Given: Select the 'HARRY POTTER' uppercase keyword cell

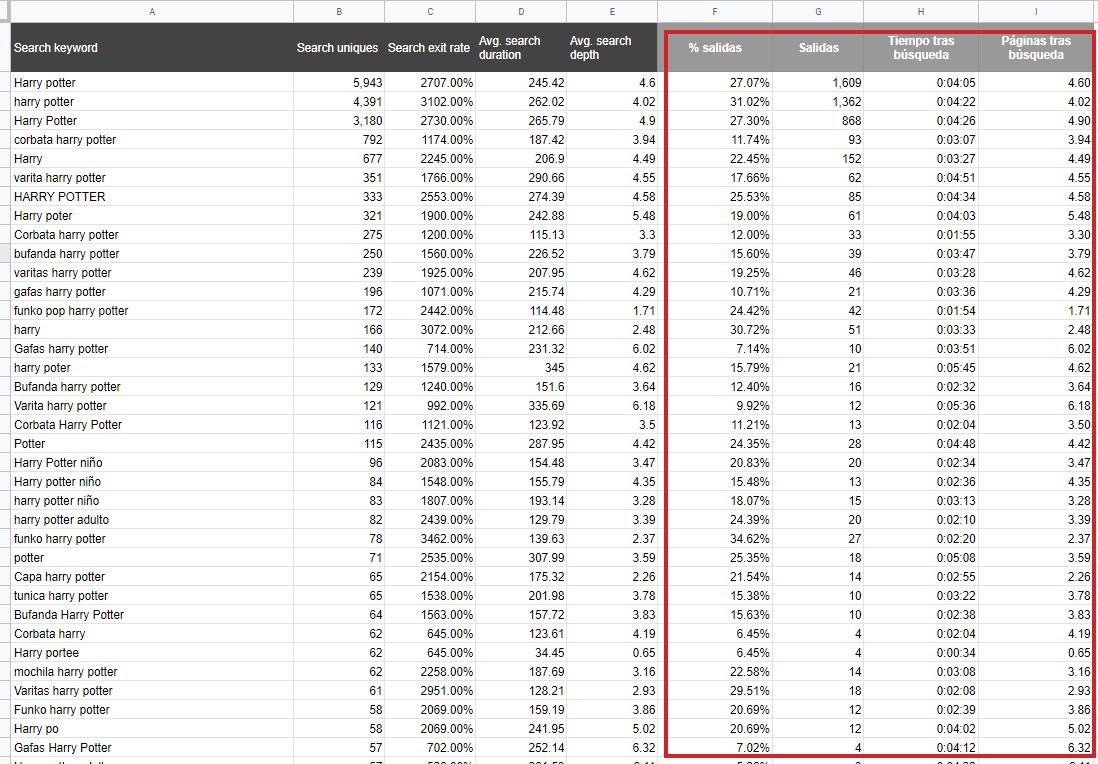Looking at the screenshot, I should [x=152, y=196].
